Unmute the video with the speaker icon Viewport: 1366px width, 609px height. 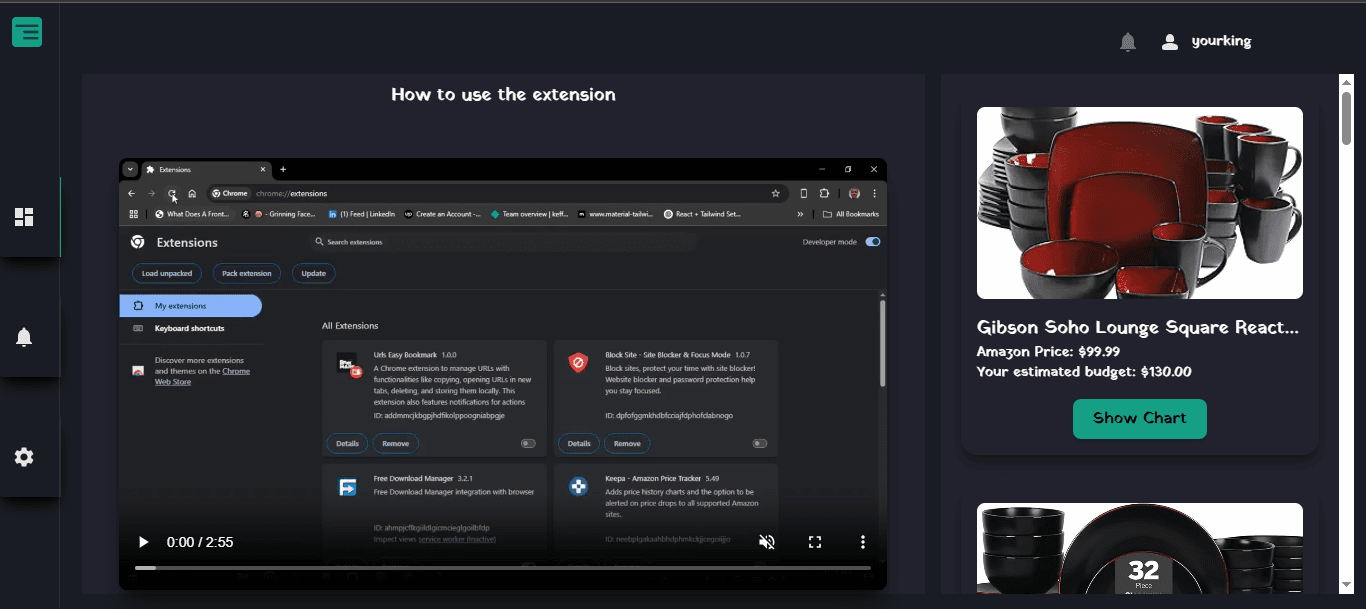pos(767,542)
